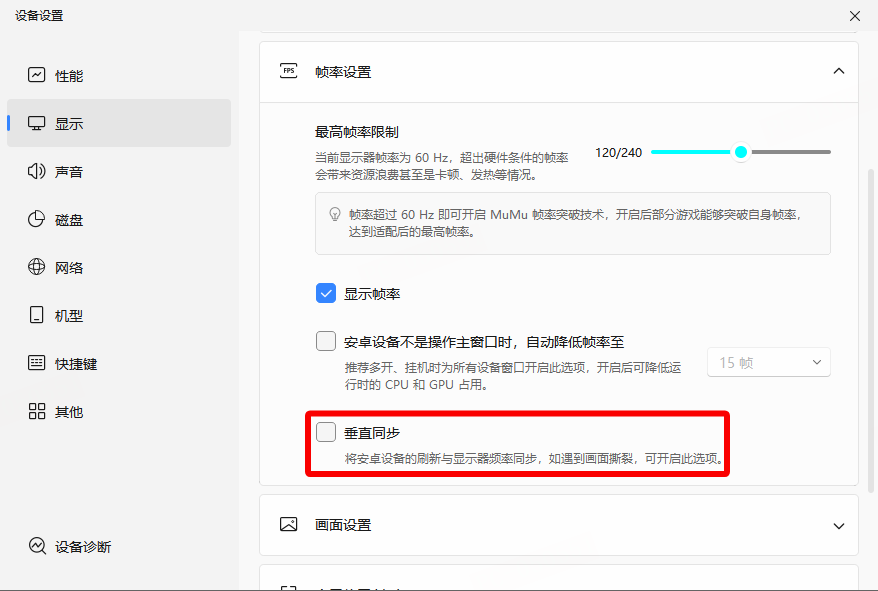
Task: Click the 快捷键 keyboard icon
Action: click(36, 363)
